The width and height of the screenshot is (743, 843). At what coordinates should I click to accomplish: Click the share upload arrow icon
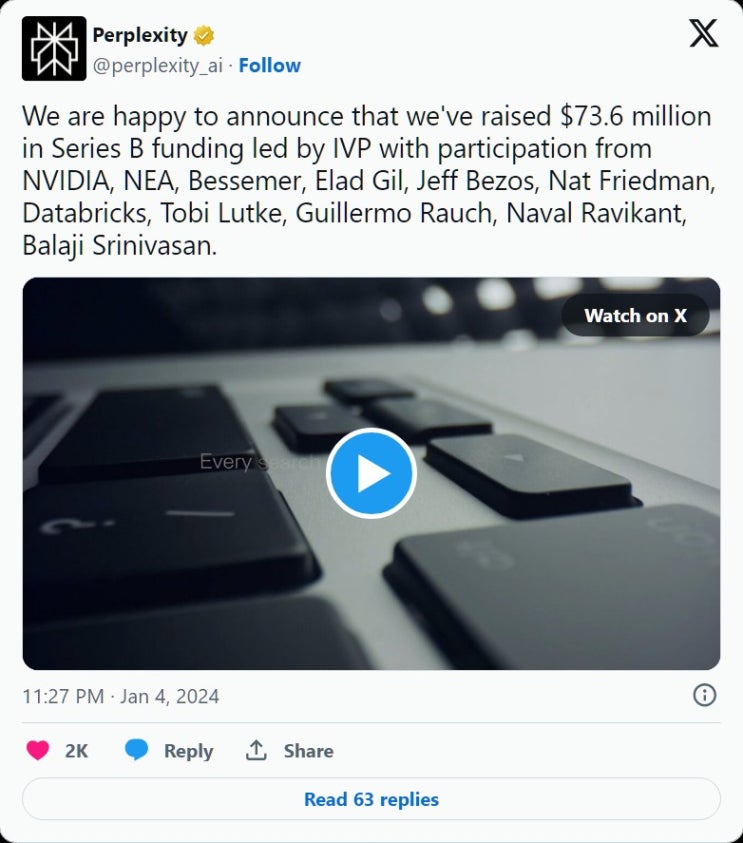(x=257, y=750)
